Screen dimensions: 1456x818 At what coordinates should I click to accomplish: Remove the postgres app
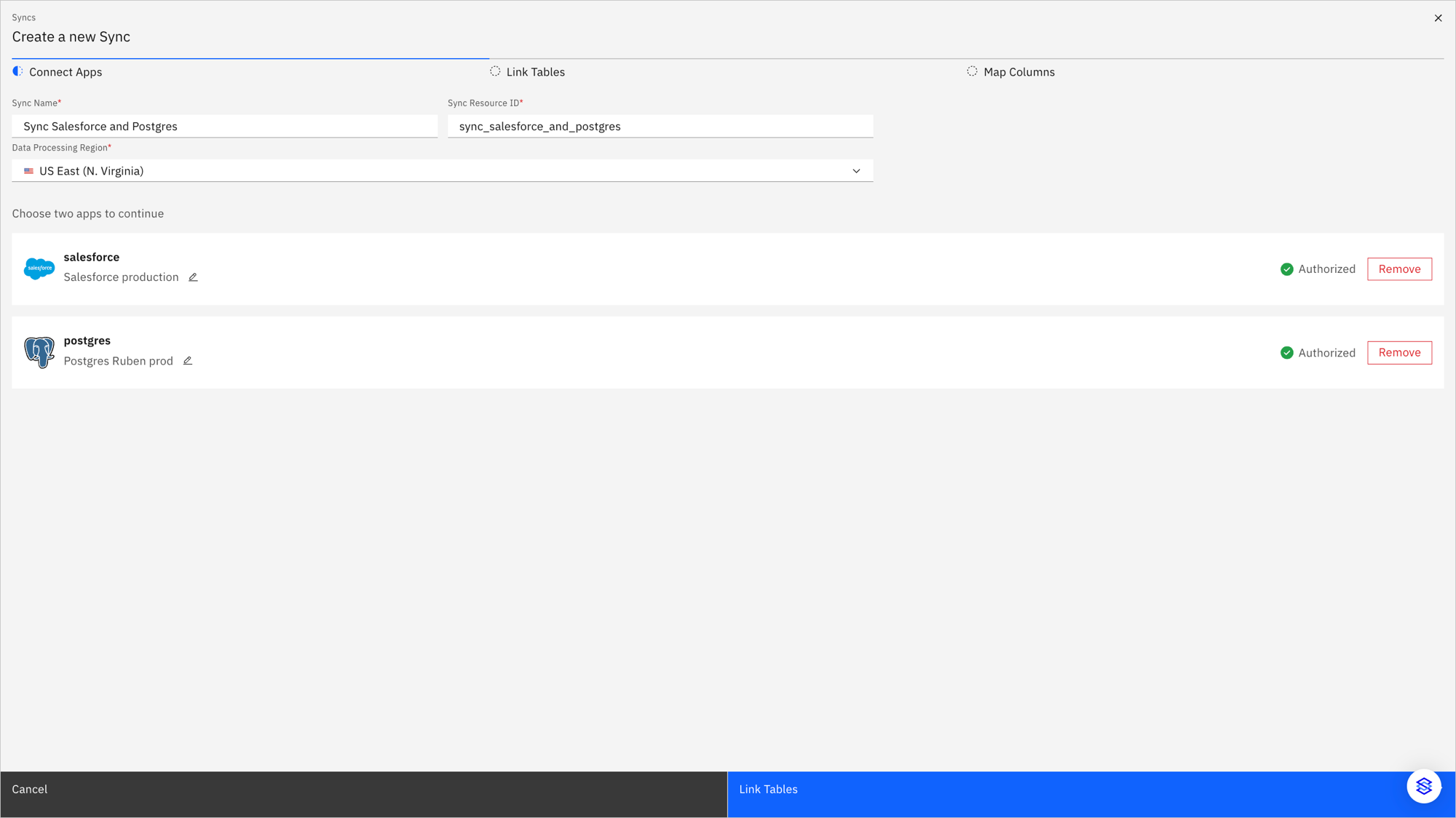(1399, 353)
